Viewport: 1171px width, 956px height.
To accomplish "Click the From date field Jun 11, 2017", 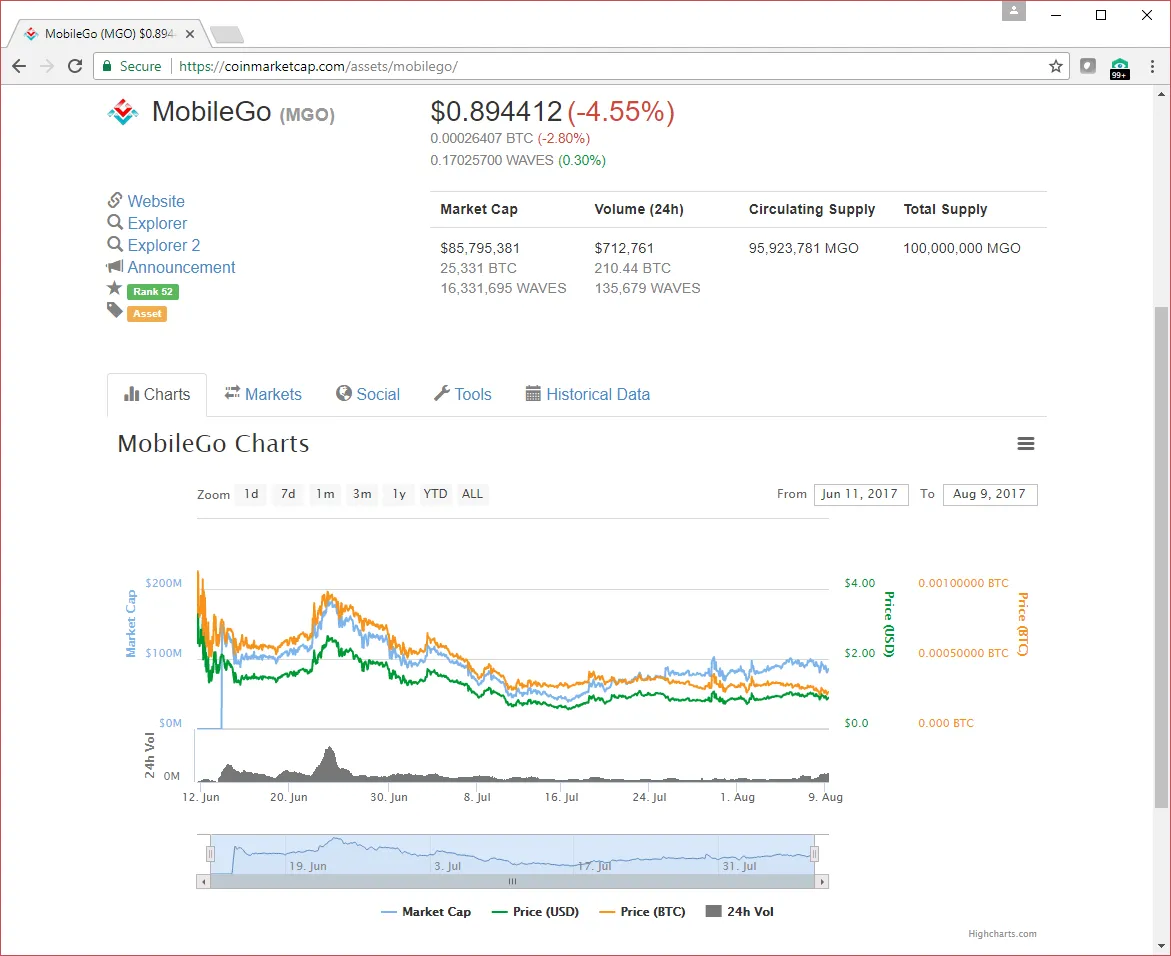I will tap(861, 494).
